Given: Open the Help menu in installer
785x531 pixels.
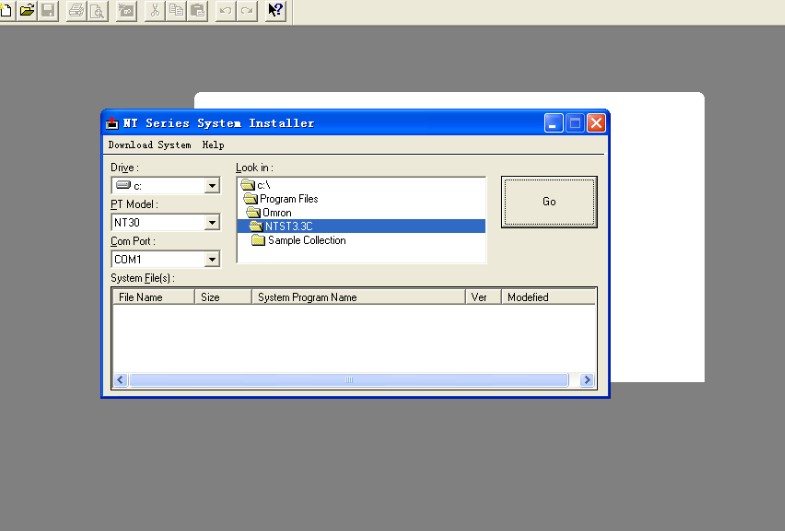Looking at the screenshot, I should pyautogui.click(x=213, y=145).
